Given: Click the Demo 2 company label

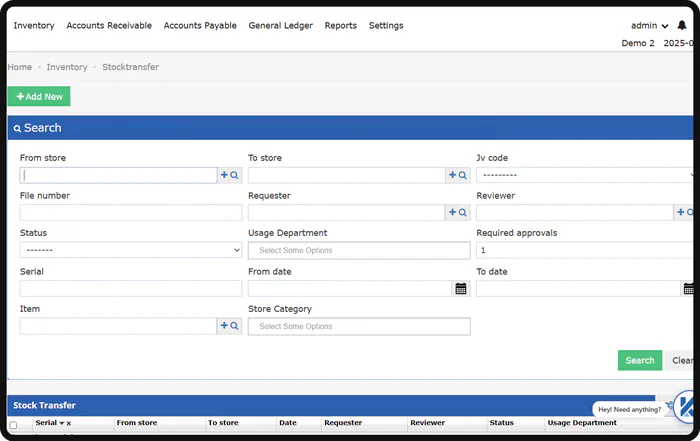Looking at the screenshot, I should pos(638,43).
